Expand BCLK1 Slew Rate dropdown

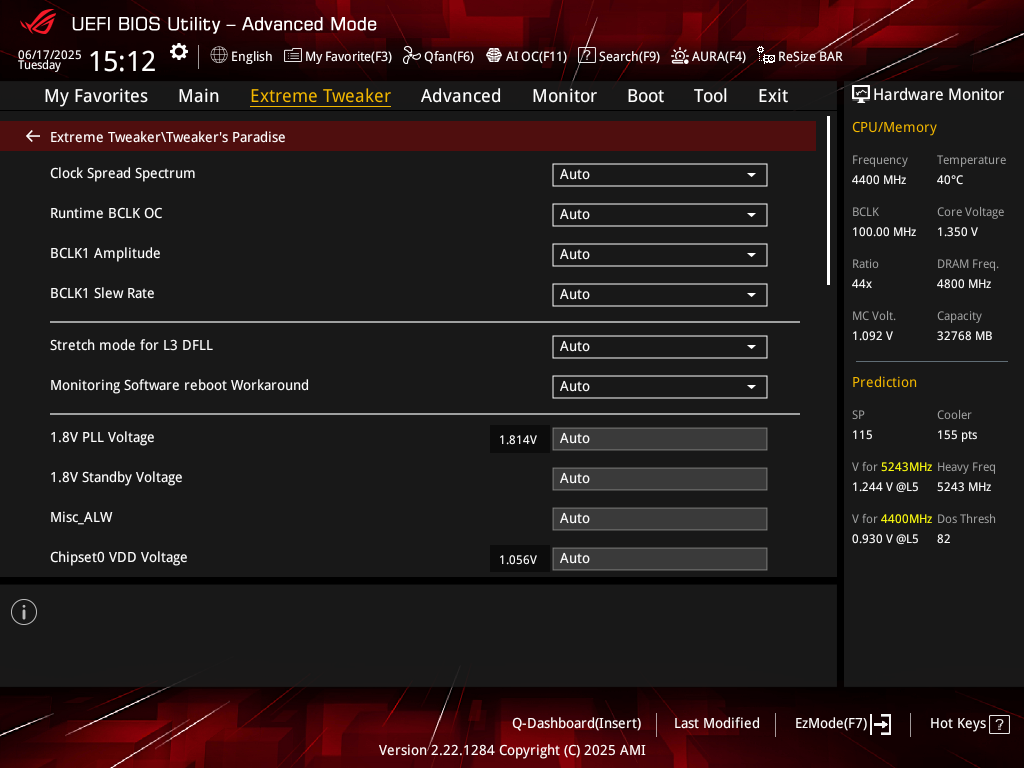tap(660, 295)
